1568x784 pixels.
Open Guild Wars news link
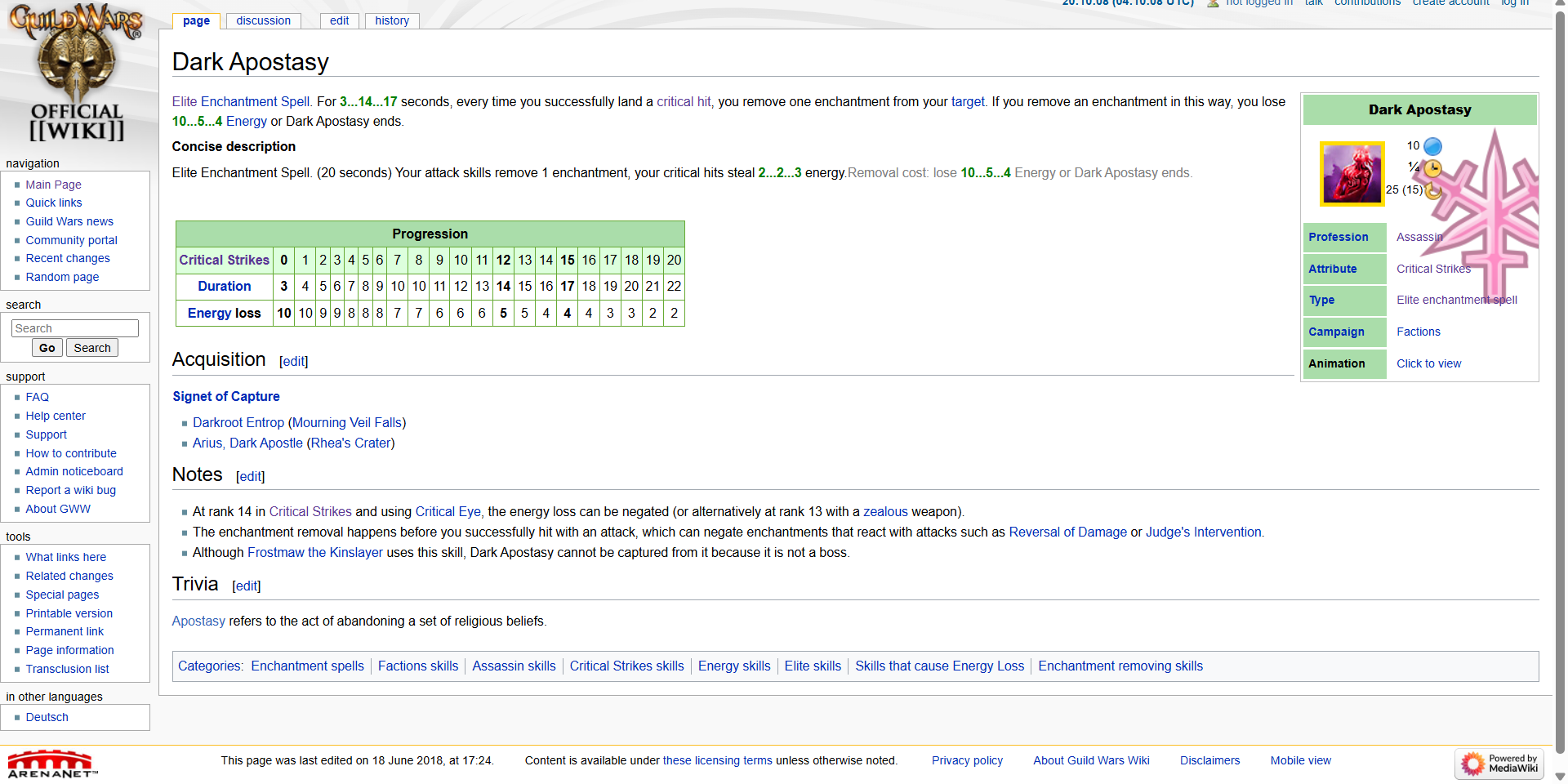point(69,221)
